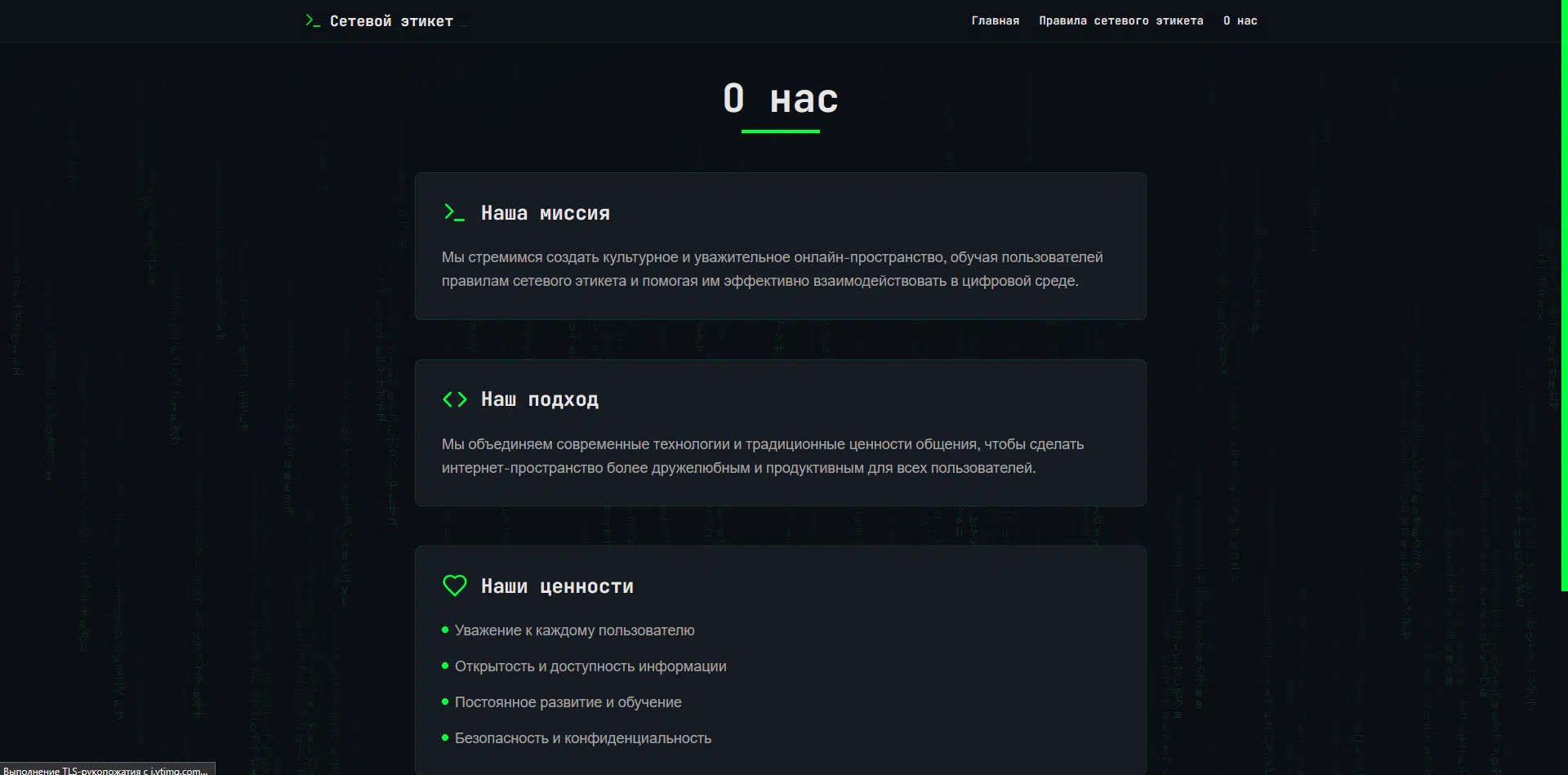1568x775 pixels.
Task: Click the green underline below О нас
Action: (781, 131)
